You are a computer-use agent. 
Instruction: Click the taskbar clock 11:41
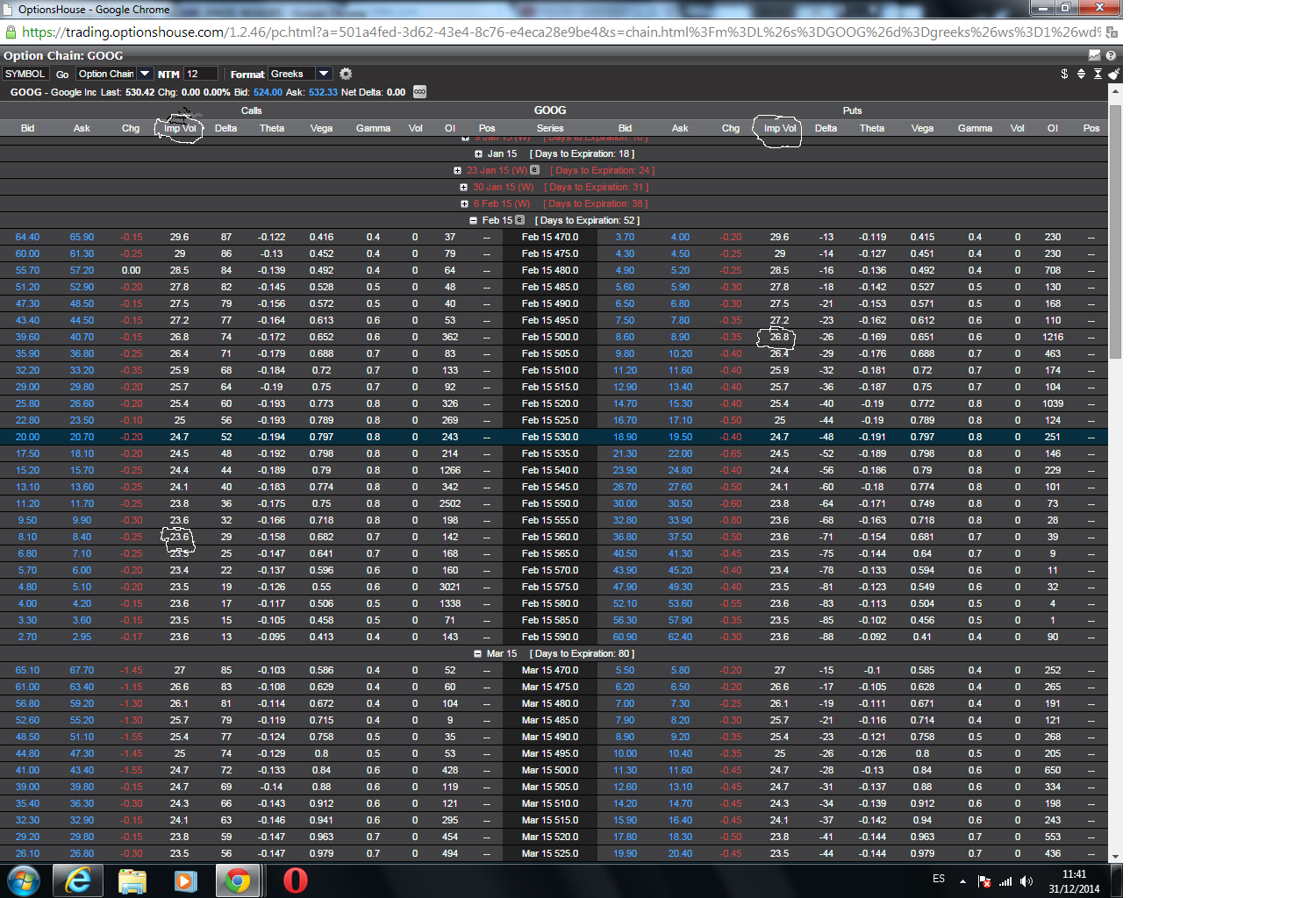1074,874
